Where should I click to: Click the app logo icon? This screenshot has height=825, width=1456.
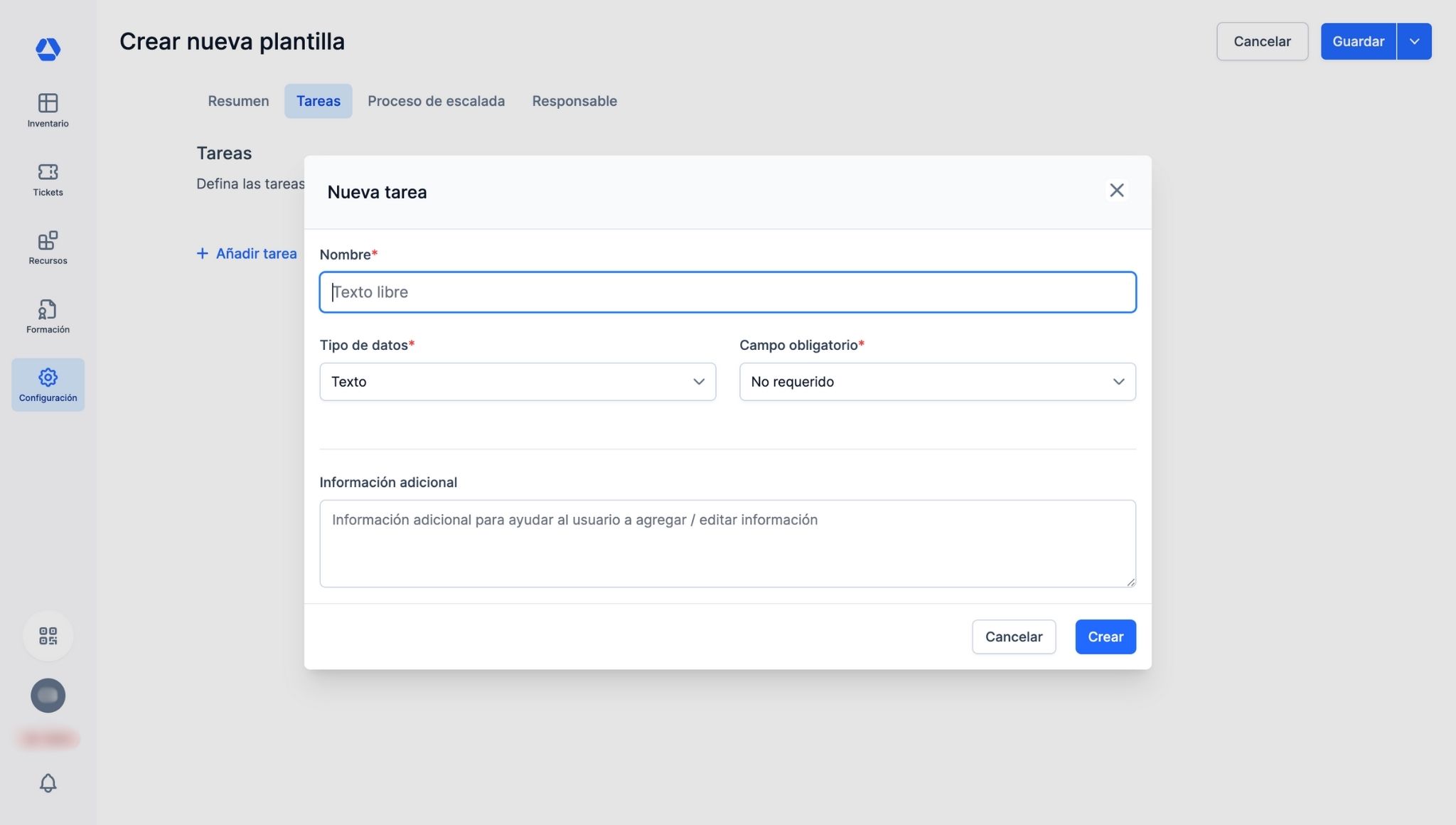click(x=48, y=49)
